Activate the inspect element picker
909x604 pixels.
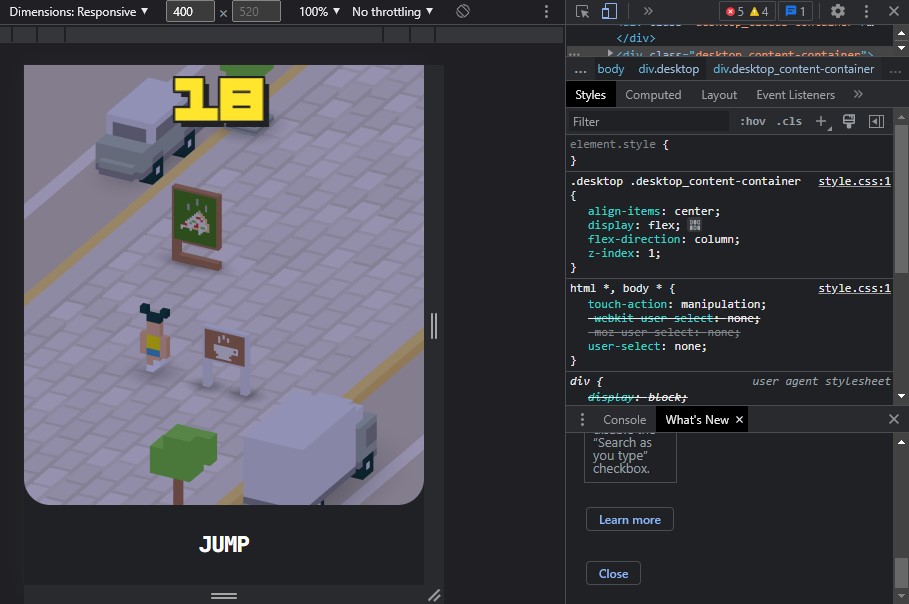click(583, 12)
